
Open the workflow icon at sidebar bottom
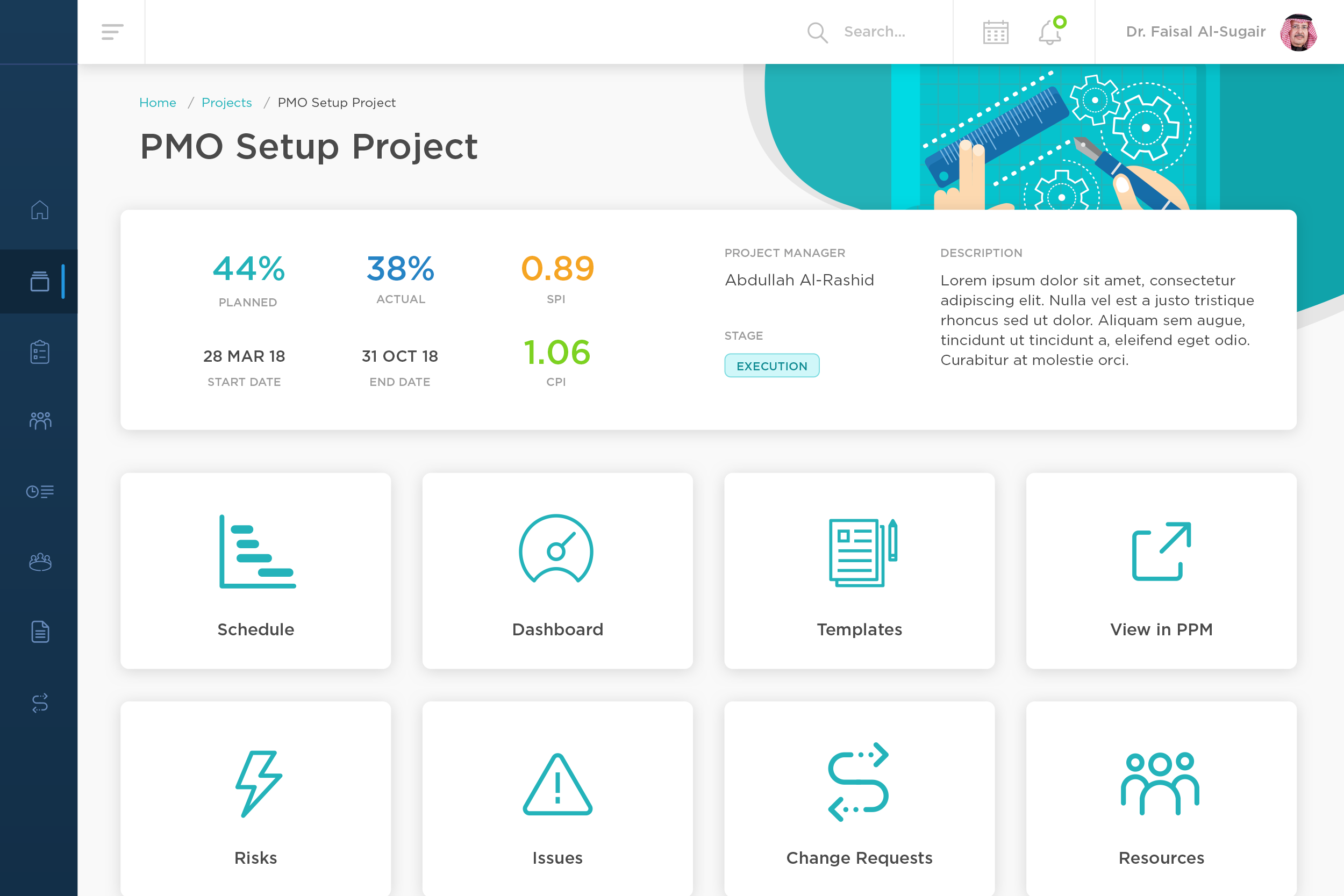pos(39,704)
